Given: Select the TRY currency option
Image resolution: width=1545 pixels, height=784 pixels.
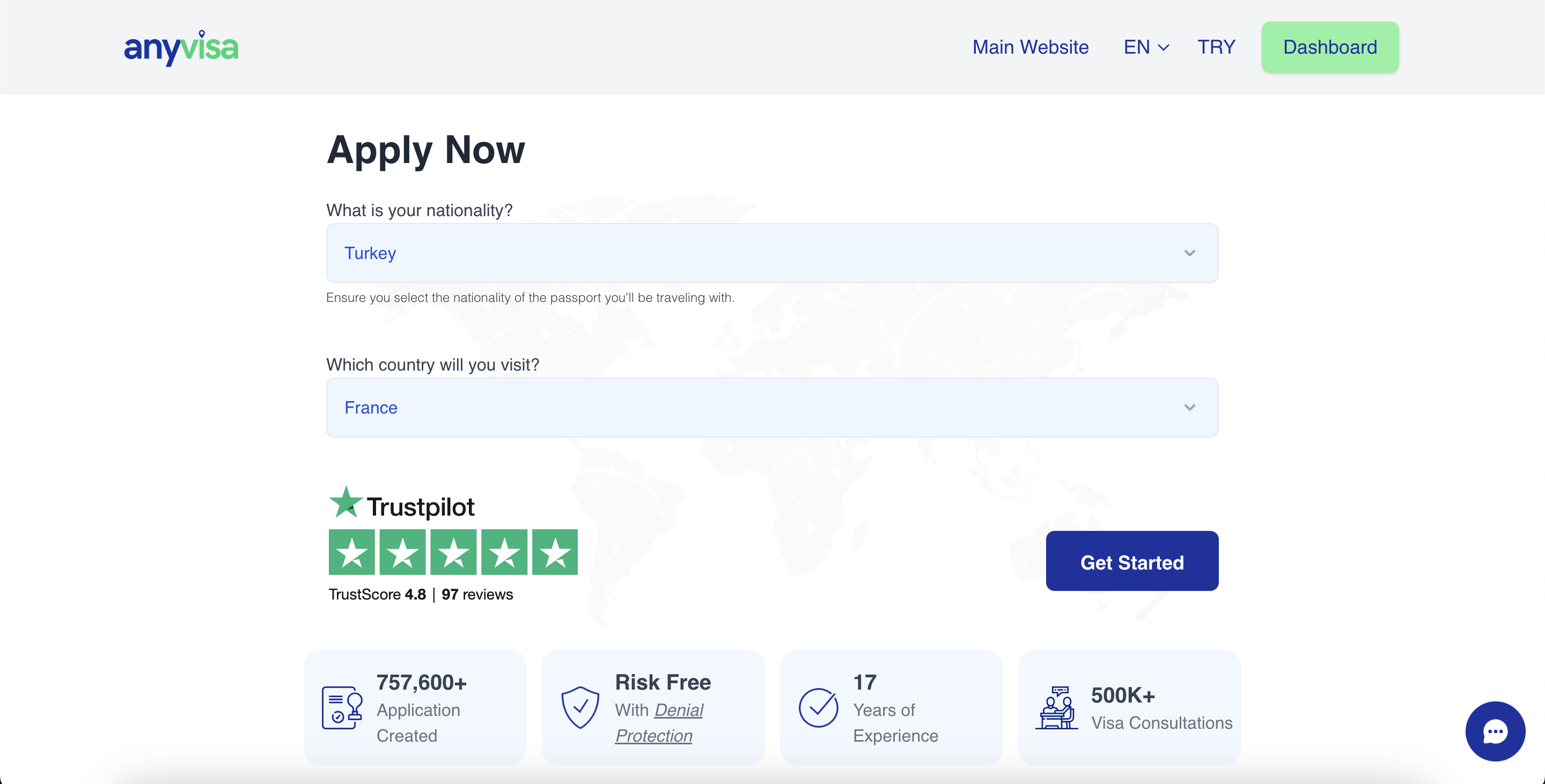Looking at the screenshot, I should pos(1216,47).
